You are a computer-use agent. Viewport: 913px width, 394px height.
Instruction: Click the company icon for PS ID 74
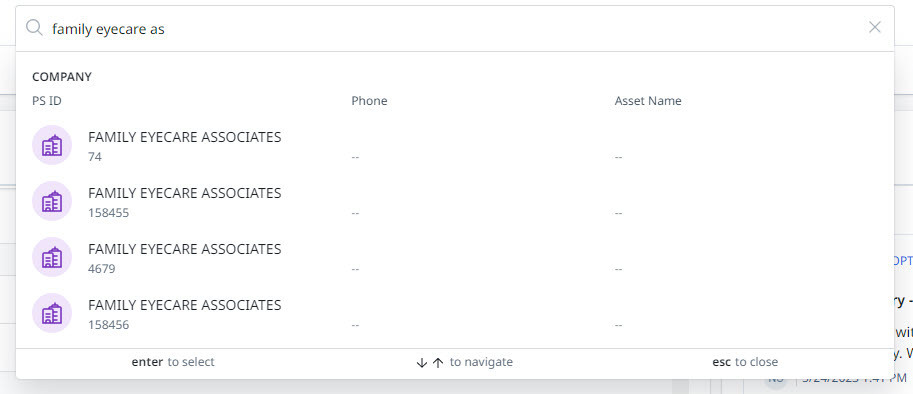(52, 145)
